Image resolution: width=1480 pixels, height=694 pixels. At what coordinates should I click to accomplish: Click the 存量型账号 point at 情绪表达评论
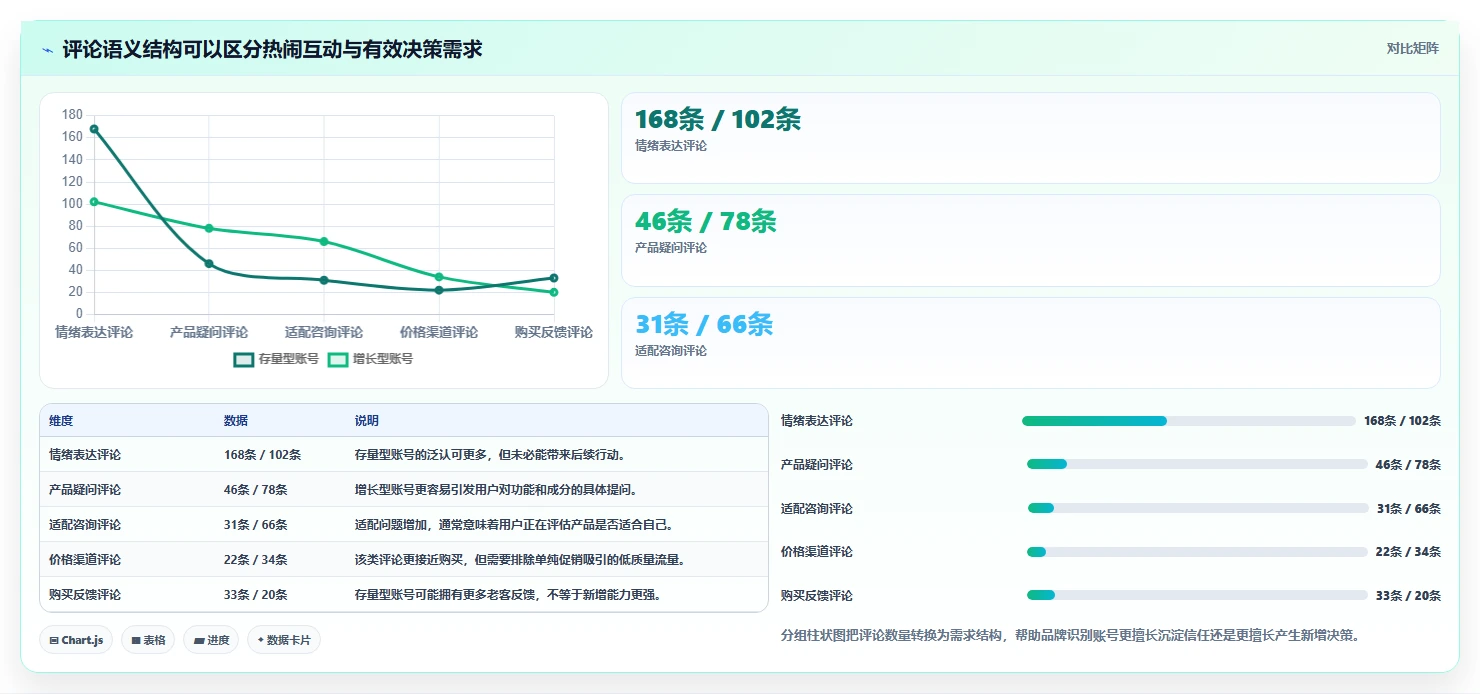(x=94, y=129)
